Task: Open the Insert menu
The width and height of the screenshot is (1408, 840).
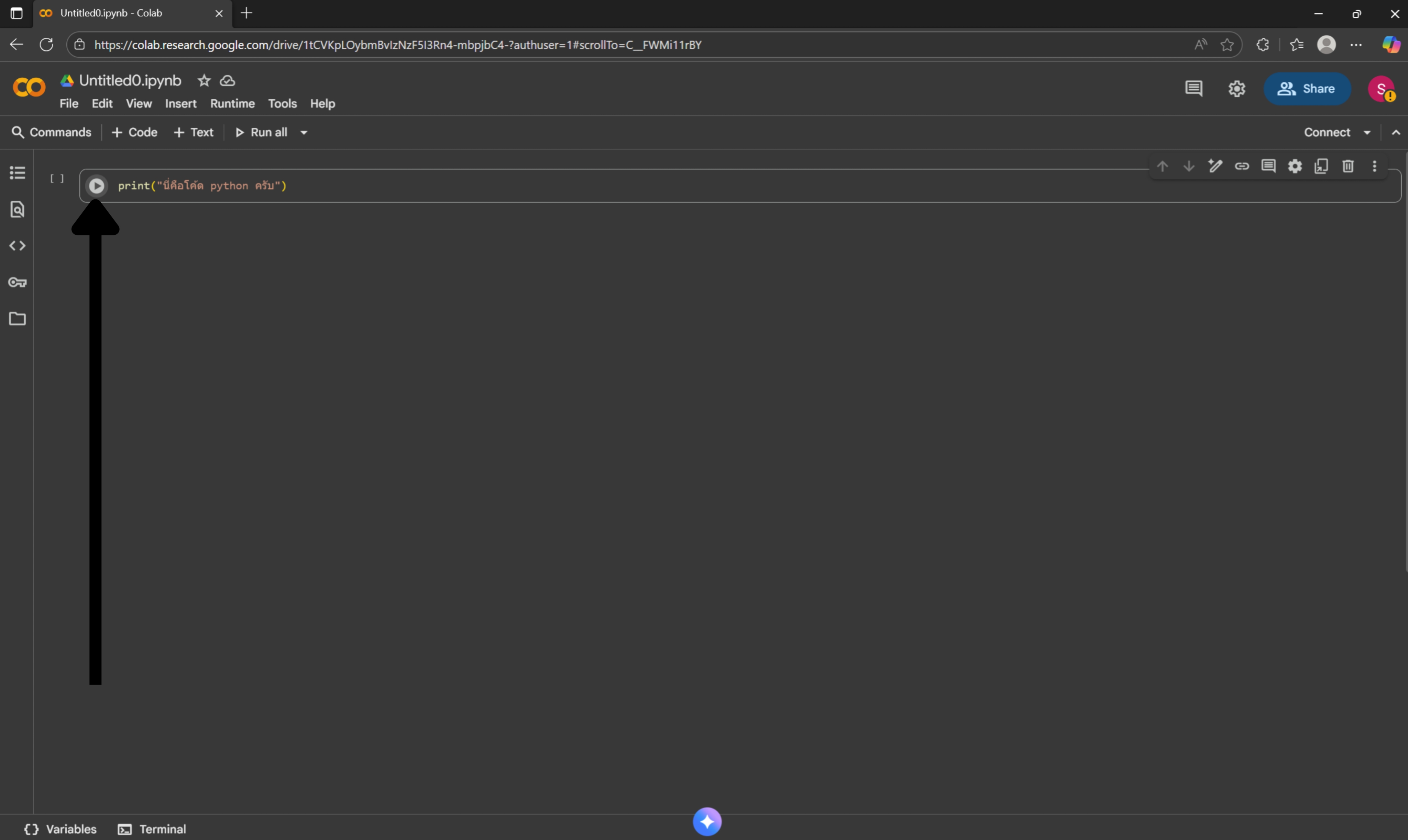Action: [x=180, y=103]
